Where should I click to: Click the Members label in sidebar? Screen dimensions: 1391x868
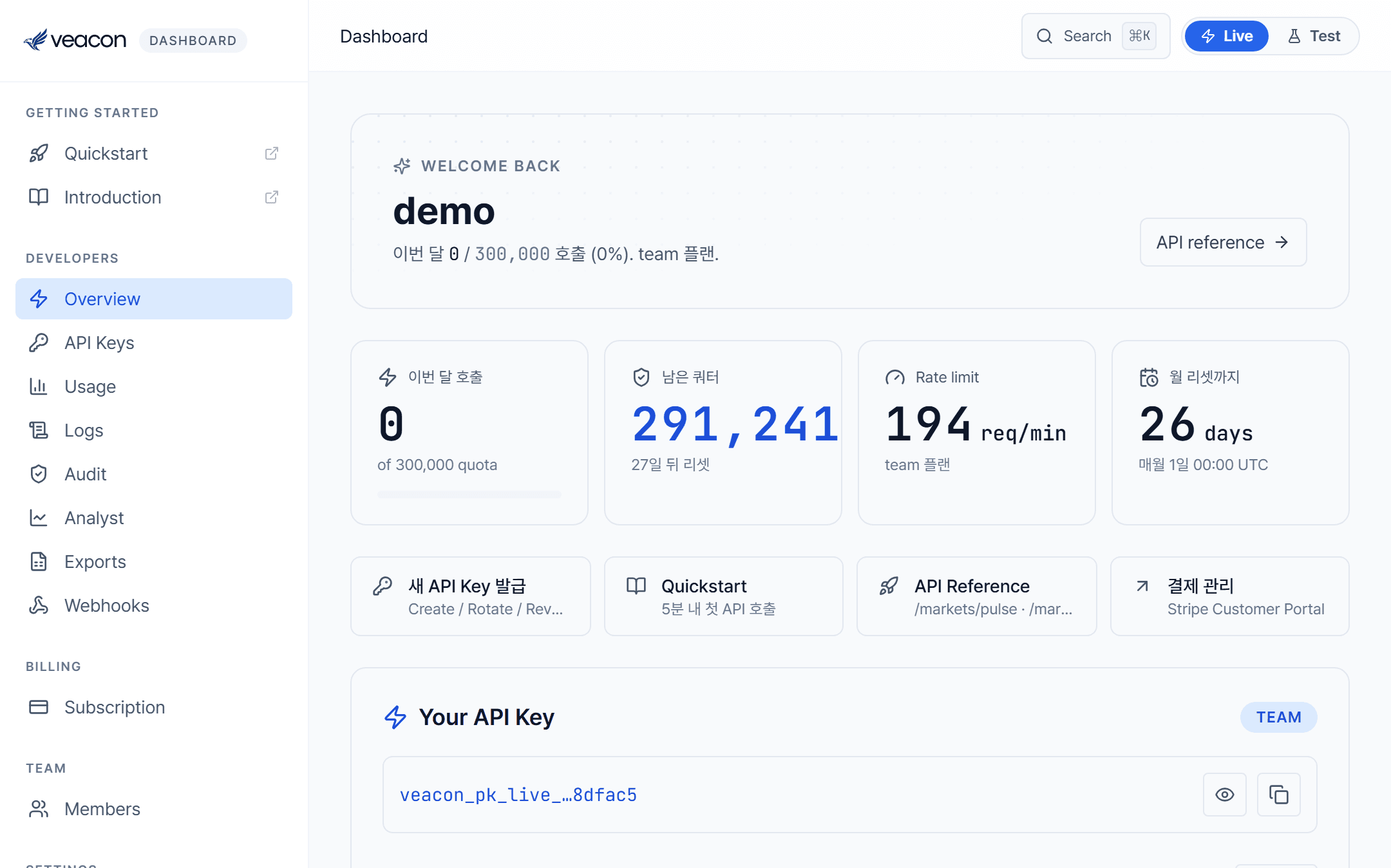[102, 809]
